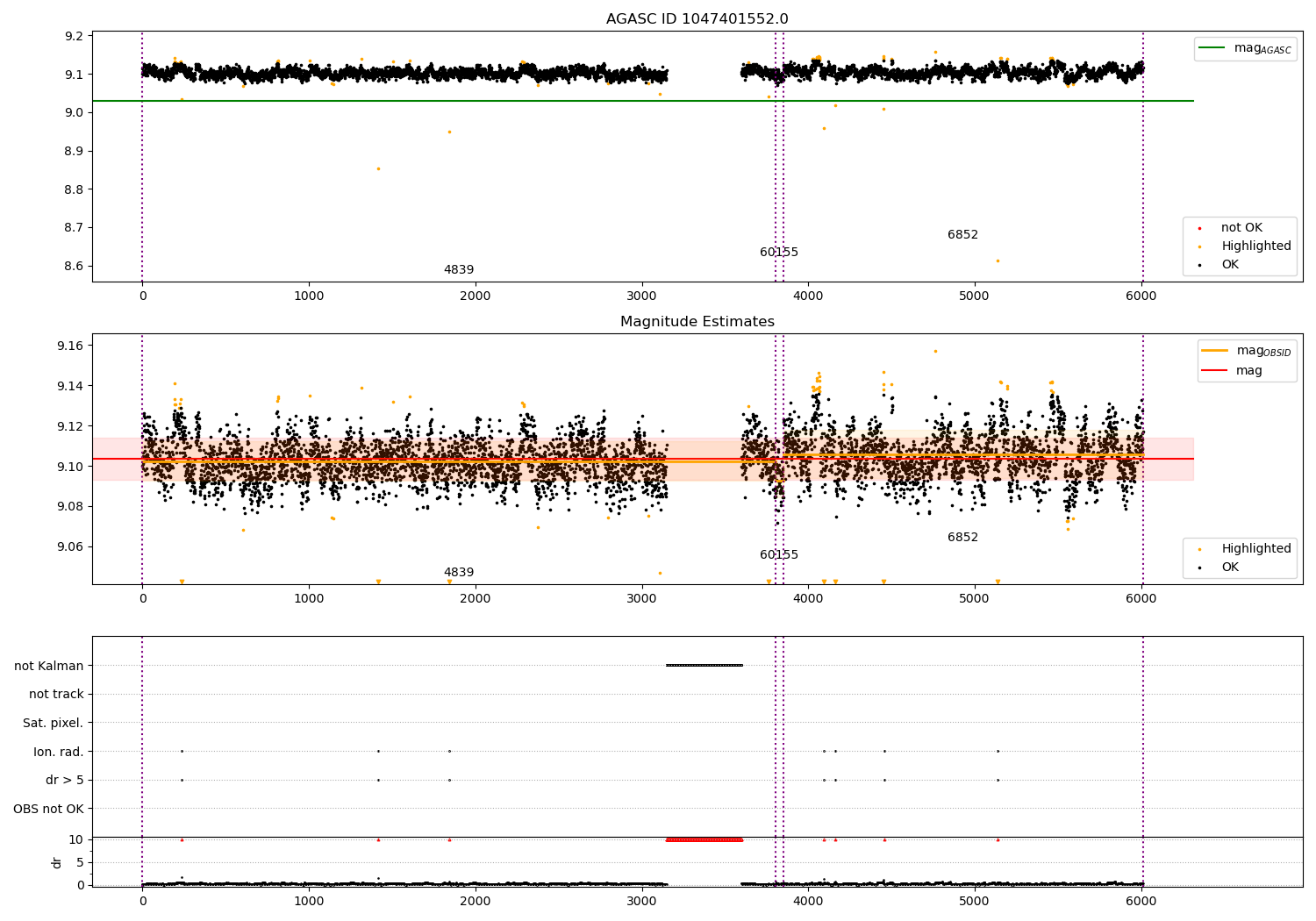Click the 9.12 y-axis tick label

pyautogui.click(x=71, y=427)
